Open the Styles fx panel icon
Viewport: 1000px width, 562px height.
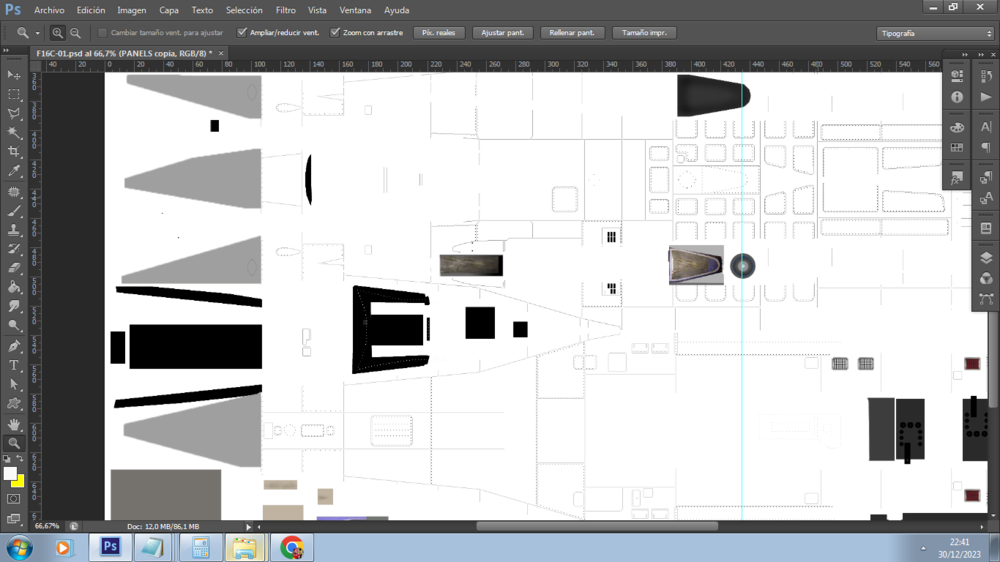(957, 178)
